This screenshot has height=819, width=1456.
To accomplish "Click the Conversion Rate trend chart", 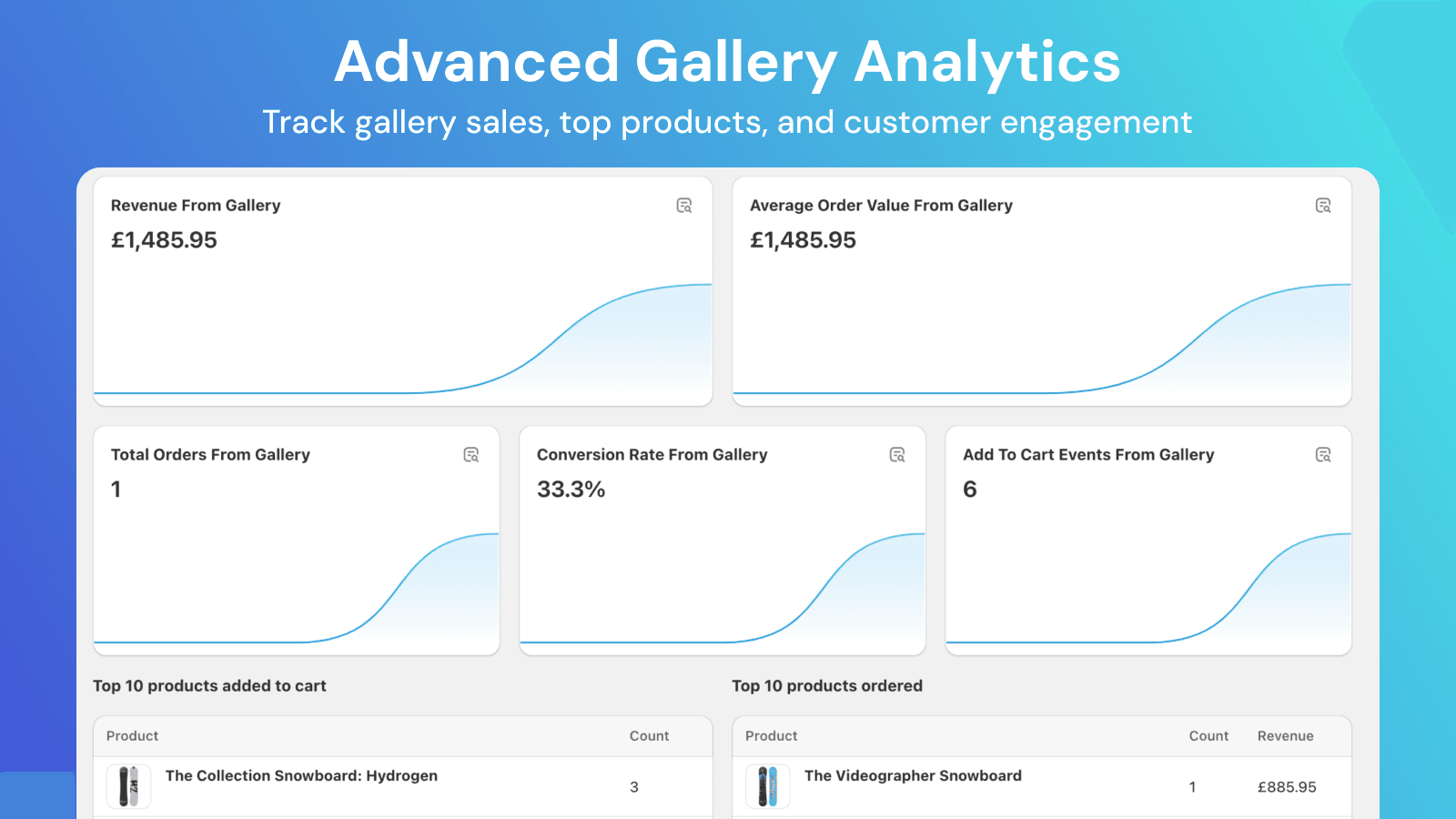I will pyautogui.click(x=819, y=591).
